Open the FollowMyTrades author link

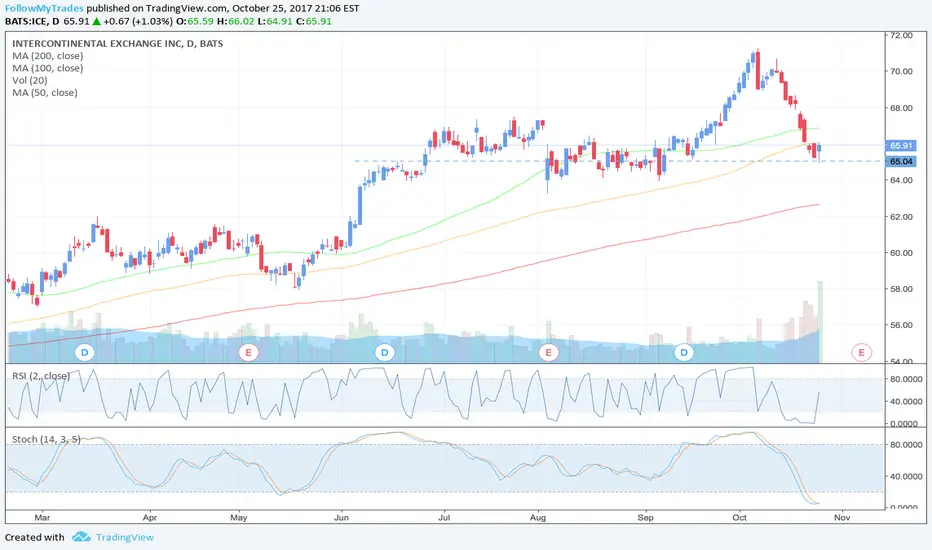click(x=44, y=8)
